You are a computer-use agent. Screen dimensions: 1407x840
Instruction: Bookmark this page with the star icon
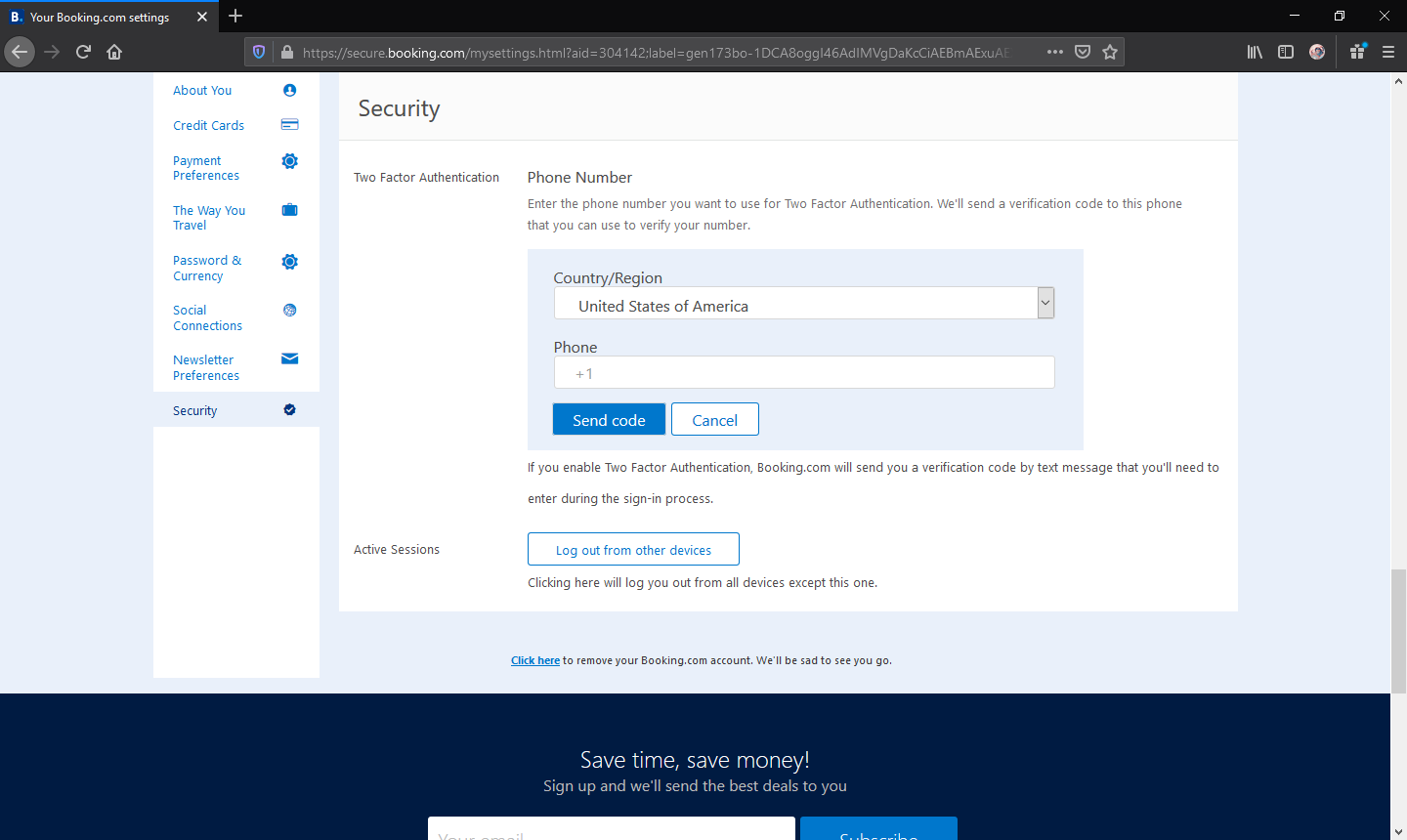coord(1110,52)
